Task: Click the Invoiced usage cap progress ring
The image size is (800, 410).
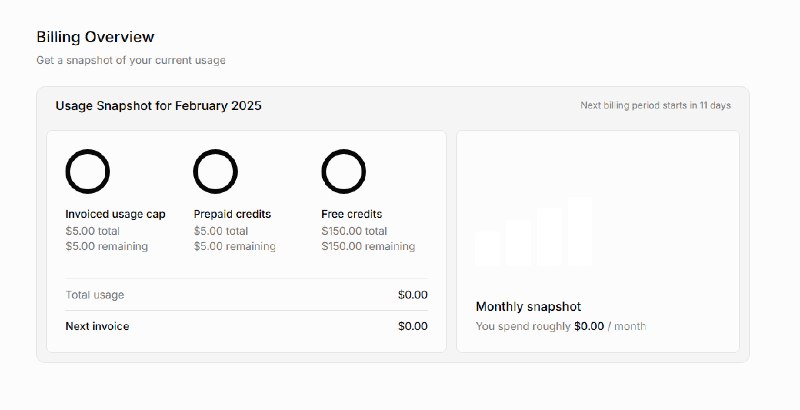Action: (87, 171)
